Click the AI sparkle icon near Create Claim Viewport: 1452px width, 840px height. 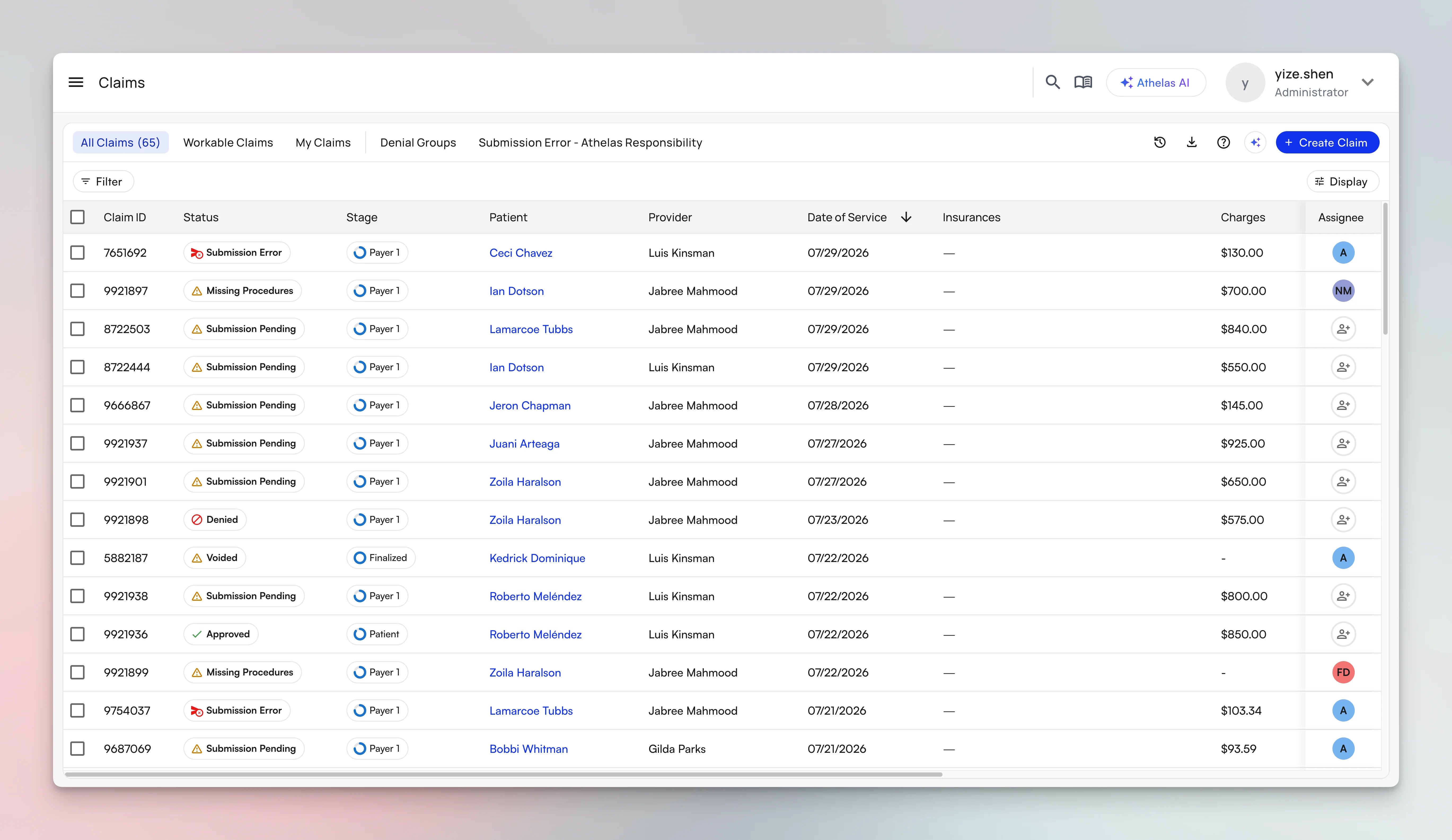(x=1256, y=142)
